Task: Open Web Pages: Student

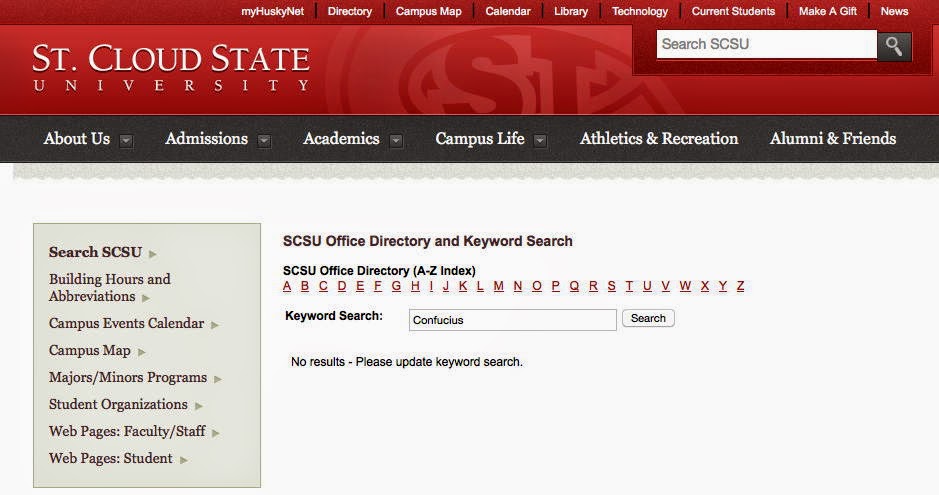Action: tap(110, 458)
